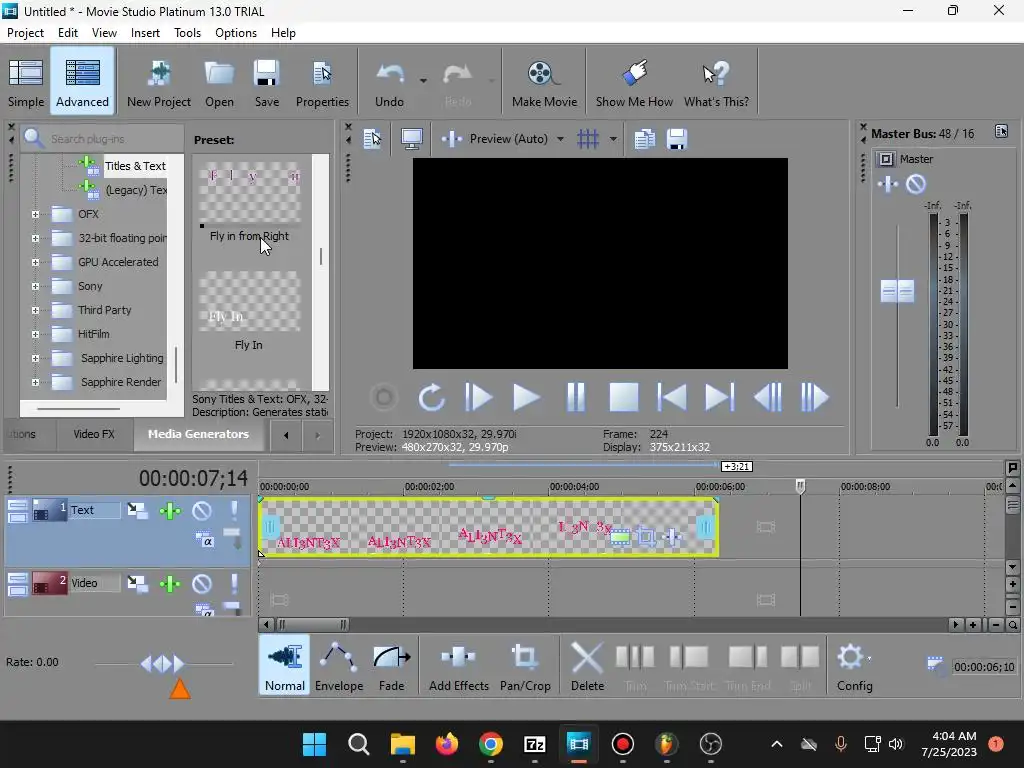
Task: Switch to the Video FX tab
Action: pos(94,434)
